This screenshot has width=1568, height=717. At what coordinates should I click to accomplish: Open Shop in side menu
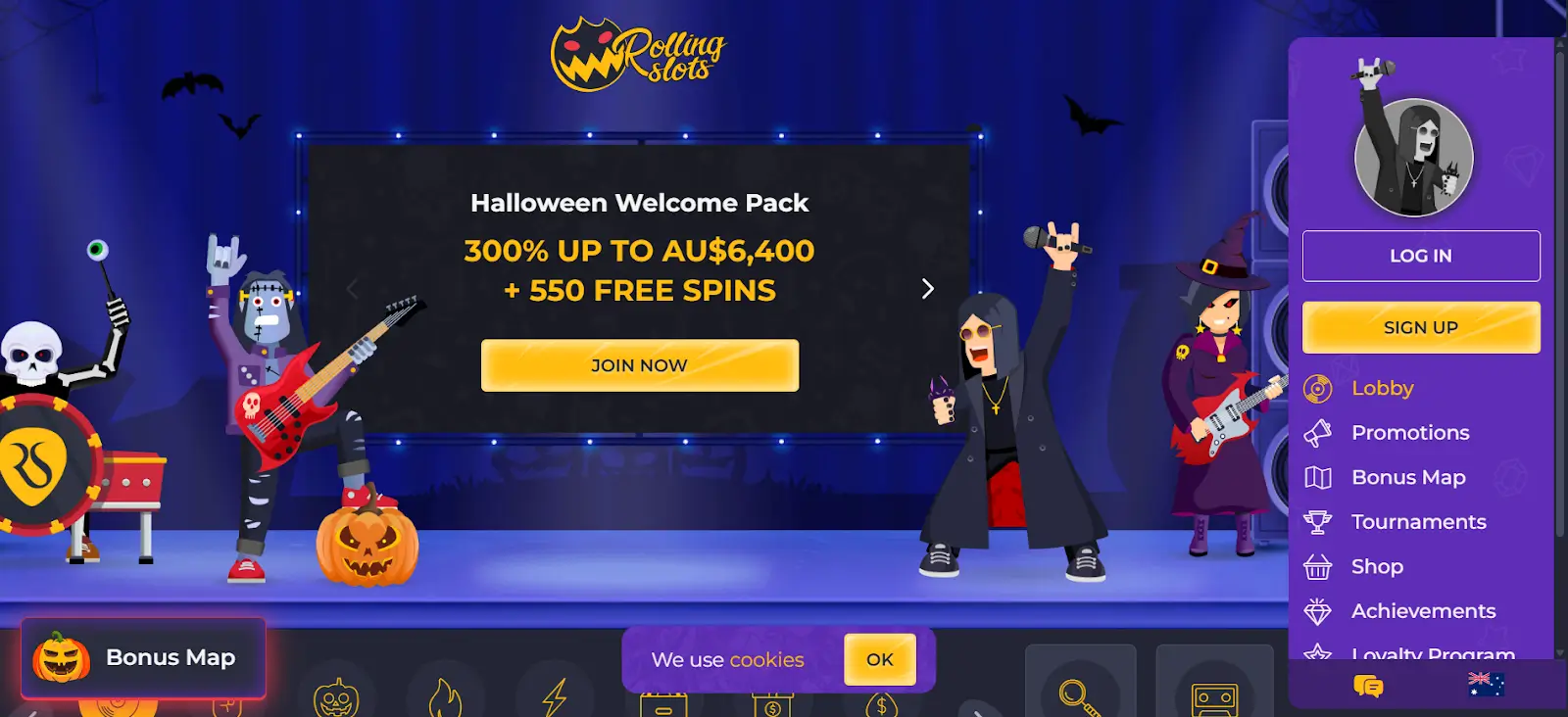tap(1377, 567)
